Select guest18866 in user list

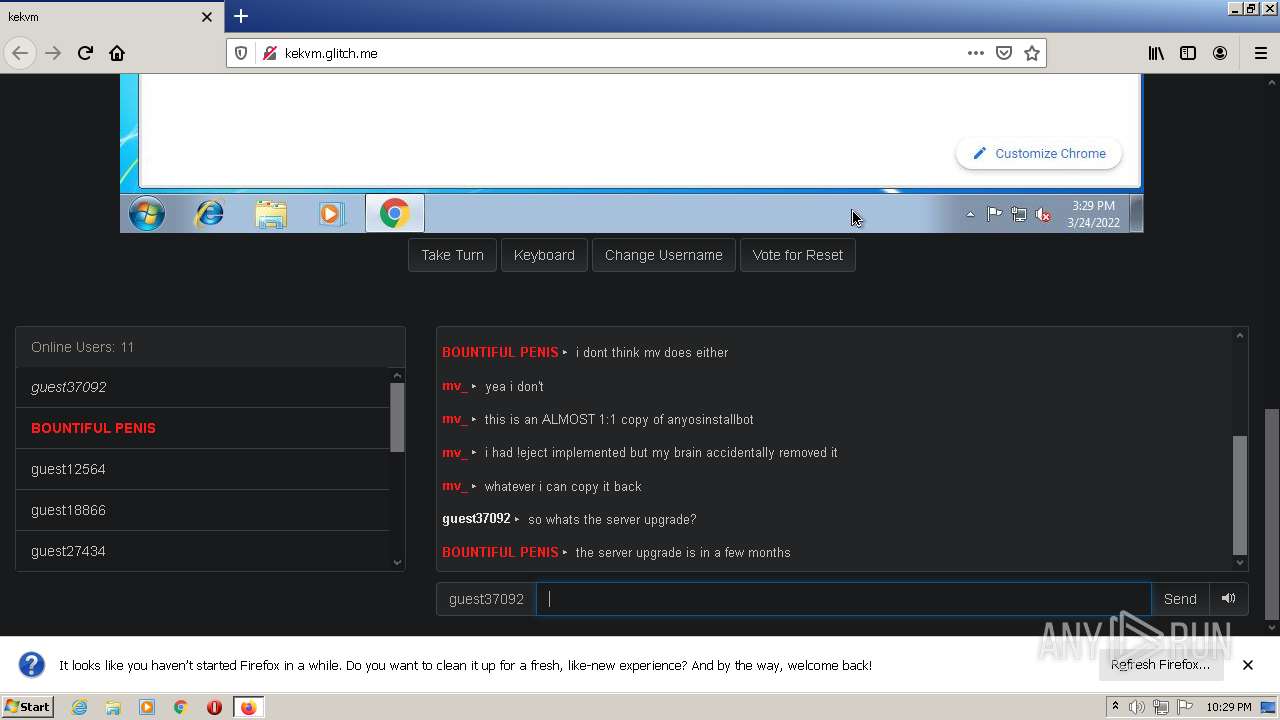tap(202, 510)
